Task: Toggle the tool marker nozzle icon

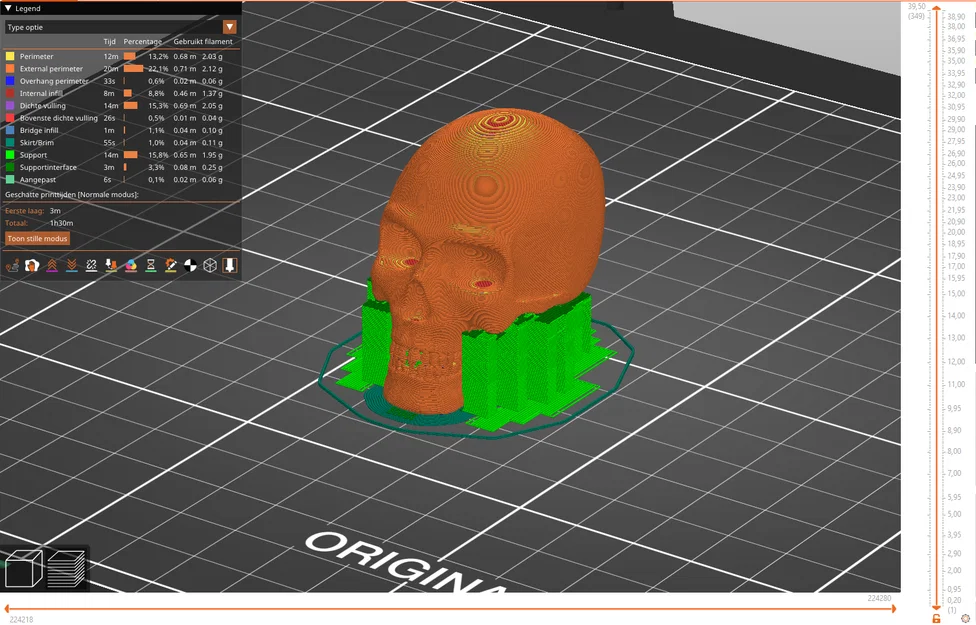Action: tap(230, 266)
